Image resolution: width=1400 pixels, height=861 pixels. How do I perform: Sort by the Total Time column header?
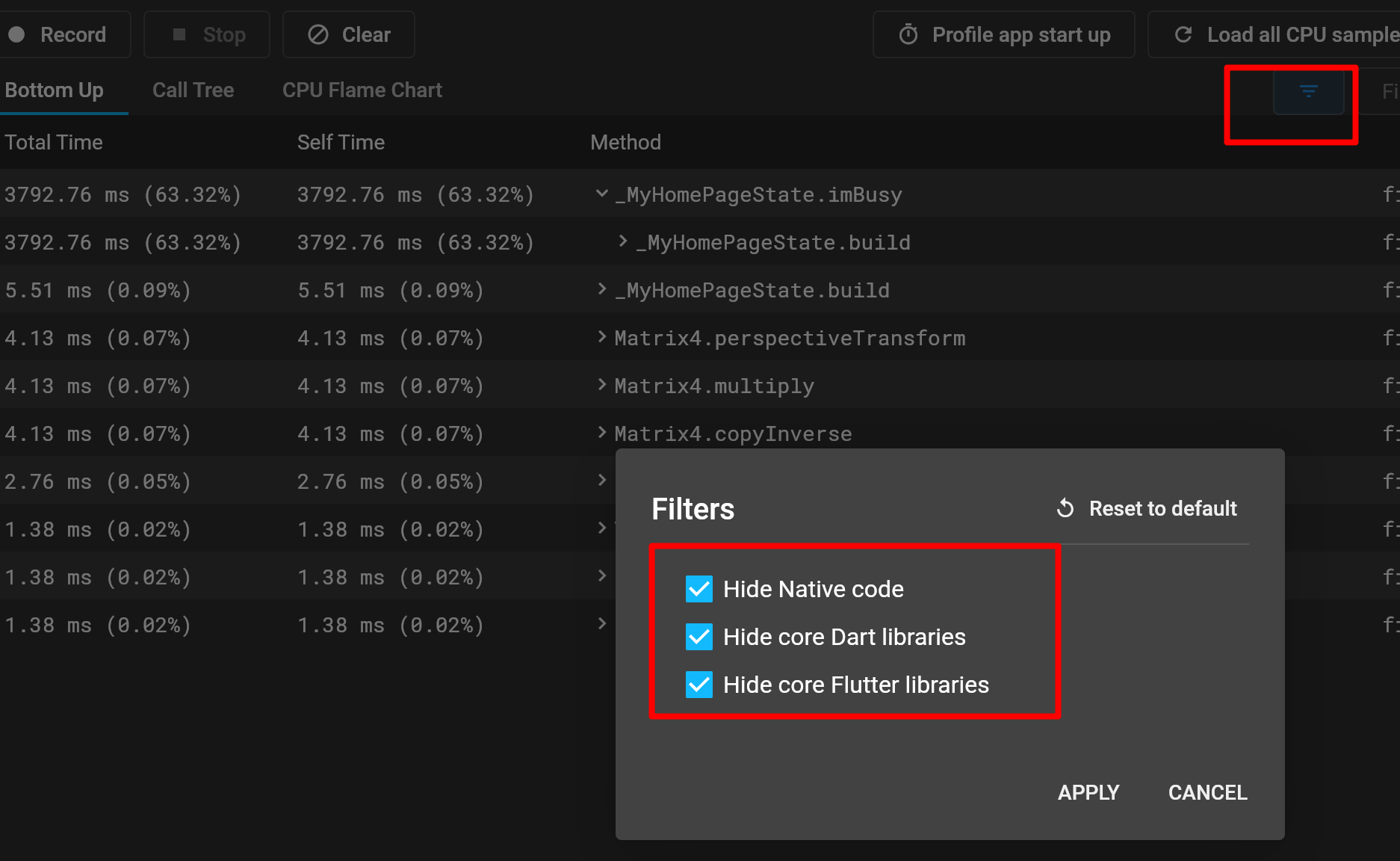click(x=54, y=142)
